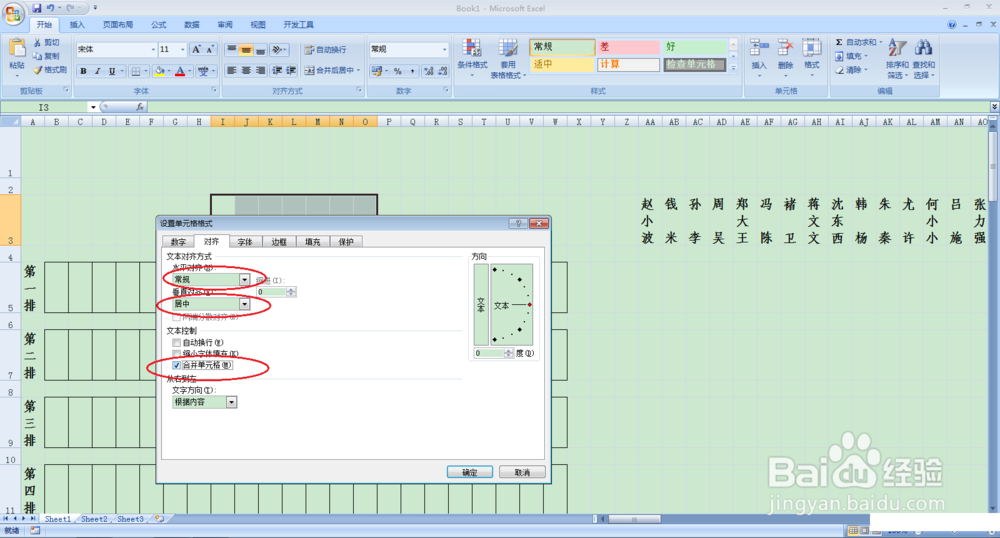Click the Font Color red A swatch
The height and width of the screenshot is (538, 1000).
pos(180,71)
